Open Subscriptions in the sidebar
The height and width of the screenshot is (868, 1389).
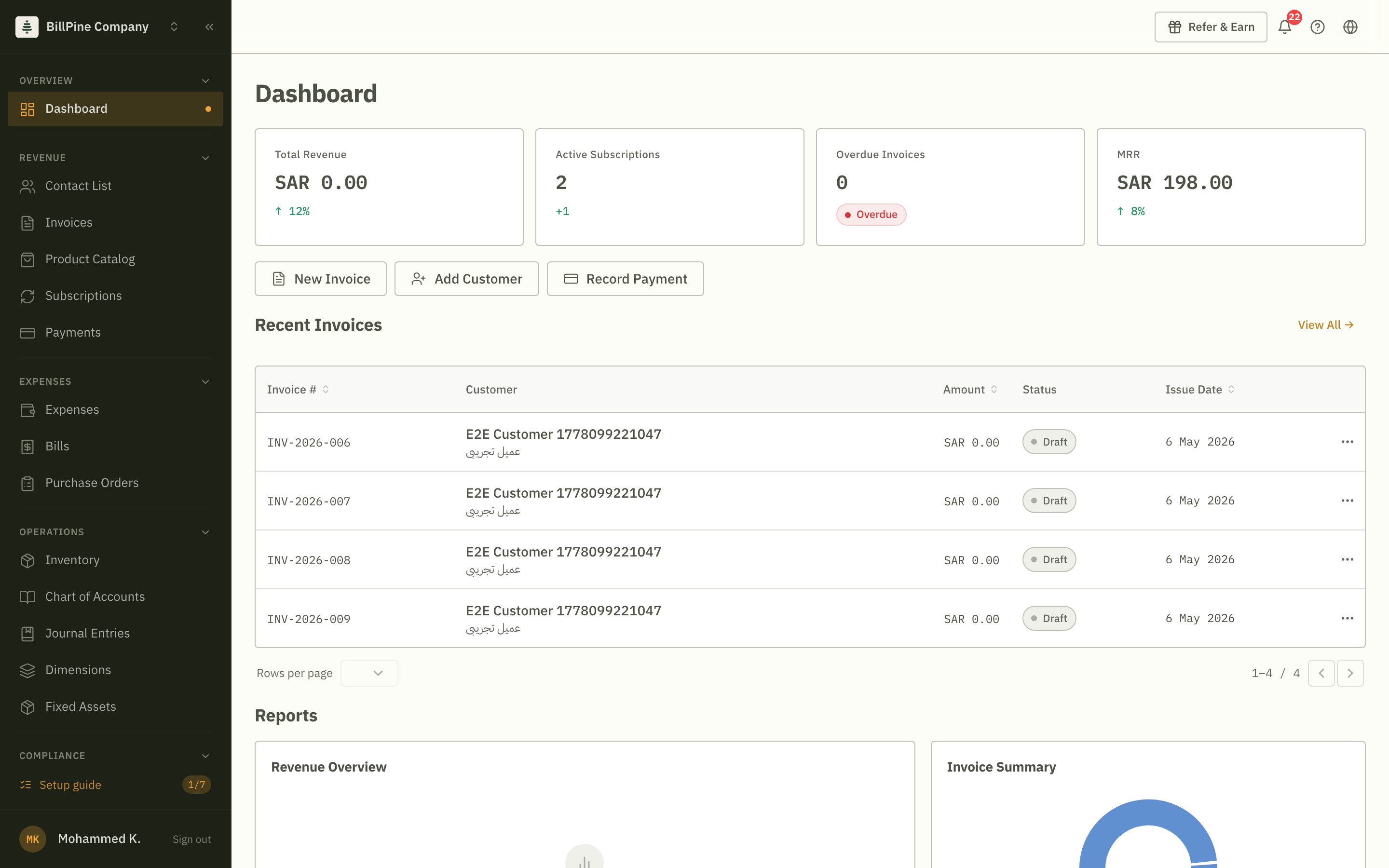[115, 296]
